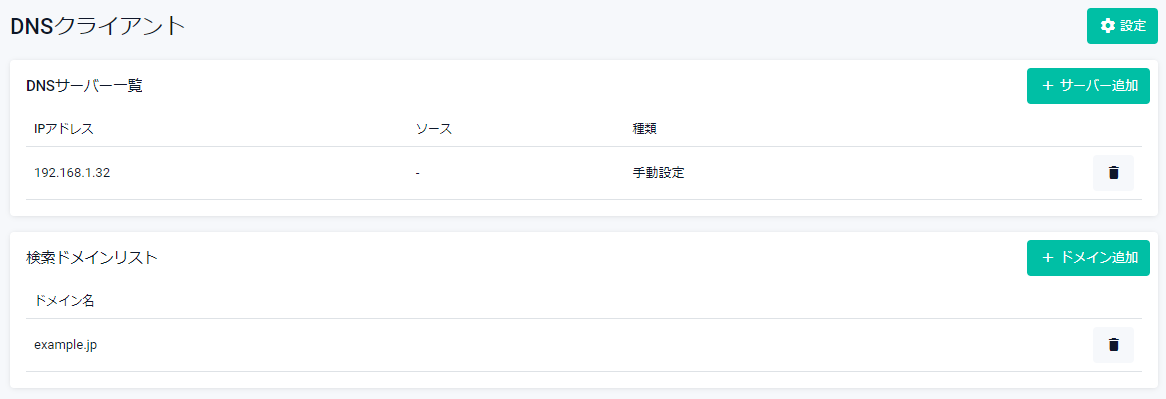Click the 検索ドメインリスト section heading

point(92,258)
